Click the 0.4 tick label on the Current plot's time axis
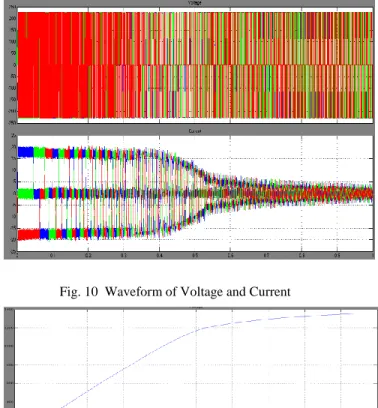This screenshot has height=408, width=378. click(159, 256)
